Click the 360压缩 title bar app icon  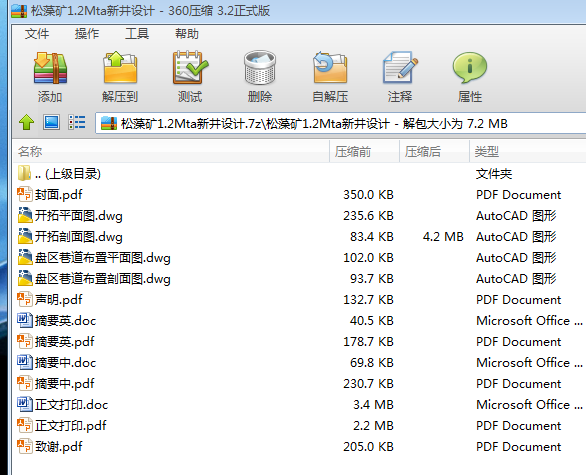(x=19, y=11)
